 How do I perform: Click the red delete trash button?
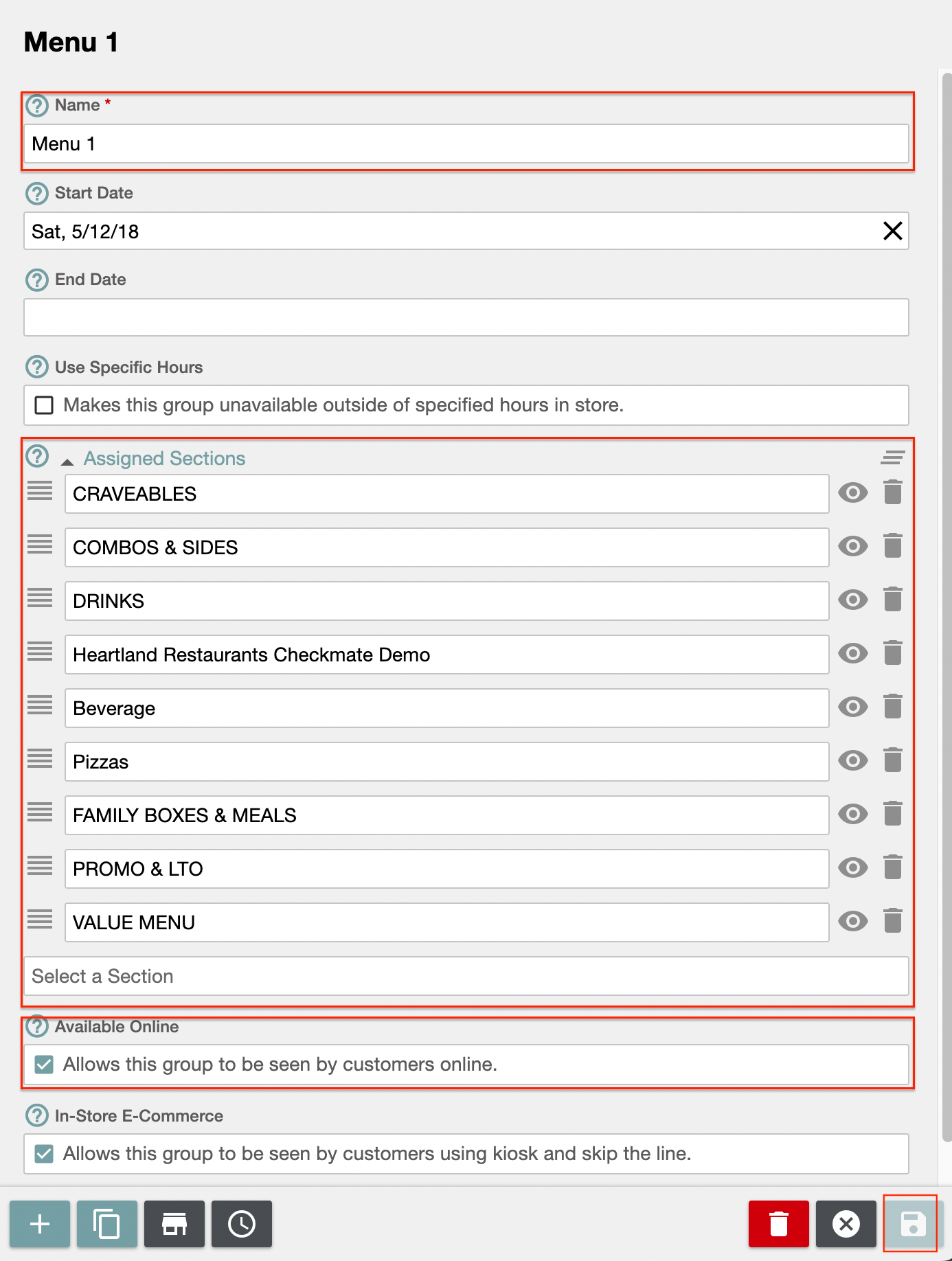pyautogui.click(x=778, y=1224)
